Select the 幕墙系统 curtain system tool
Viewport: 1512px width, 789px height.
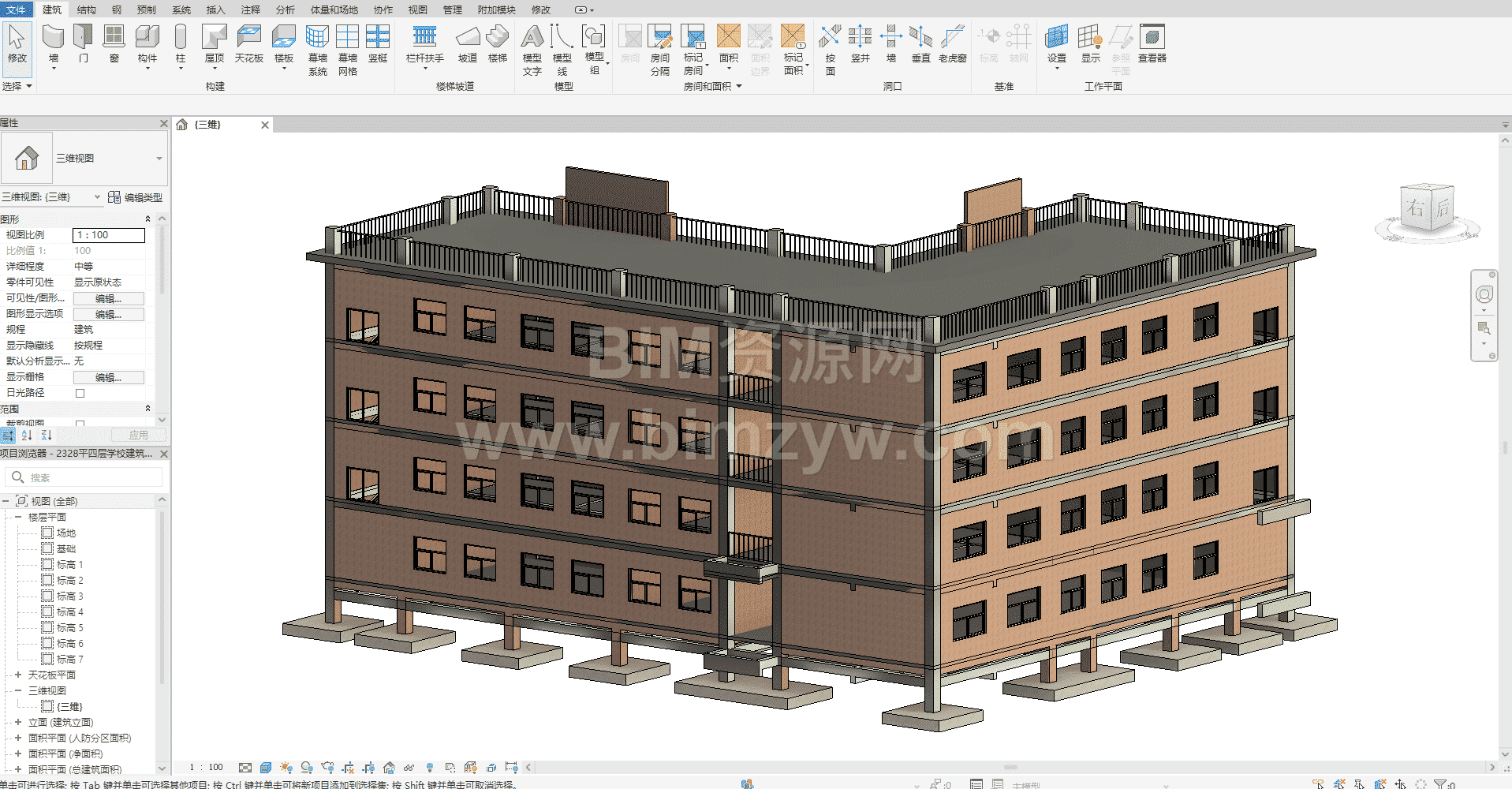pyautogui.click(x=317, y=50)
